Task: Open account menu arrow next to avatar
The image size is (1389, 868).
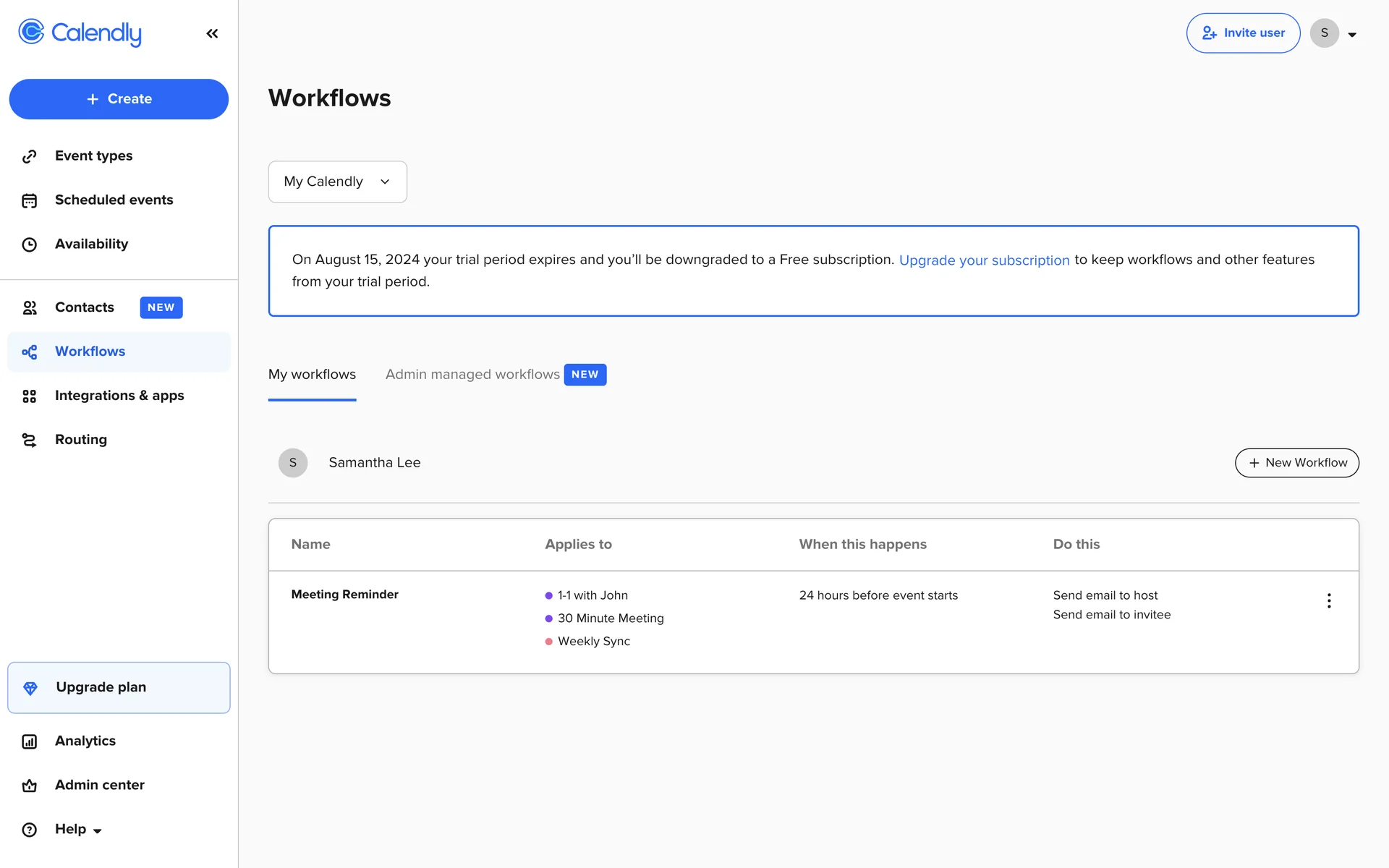Action: [1352, 34]
